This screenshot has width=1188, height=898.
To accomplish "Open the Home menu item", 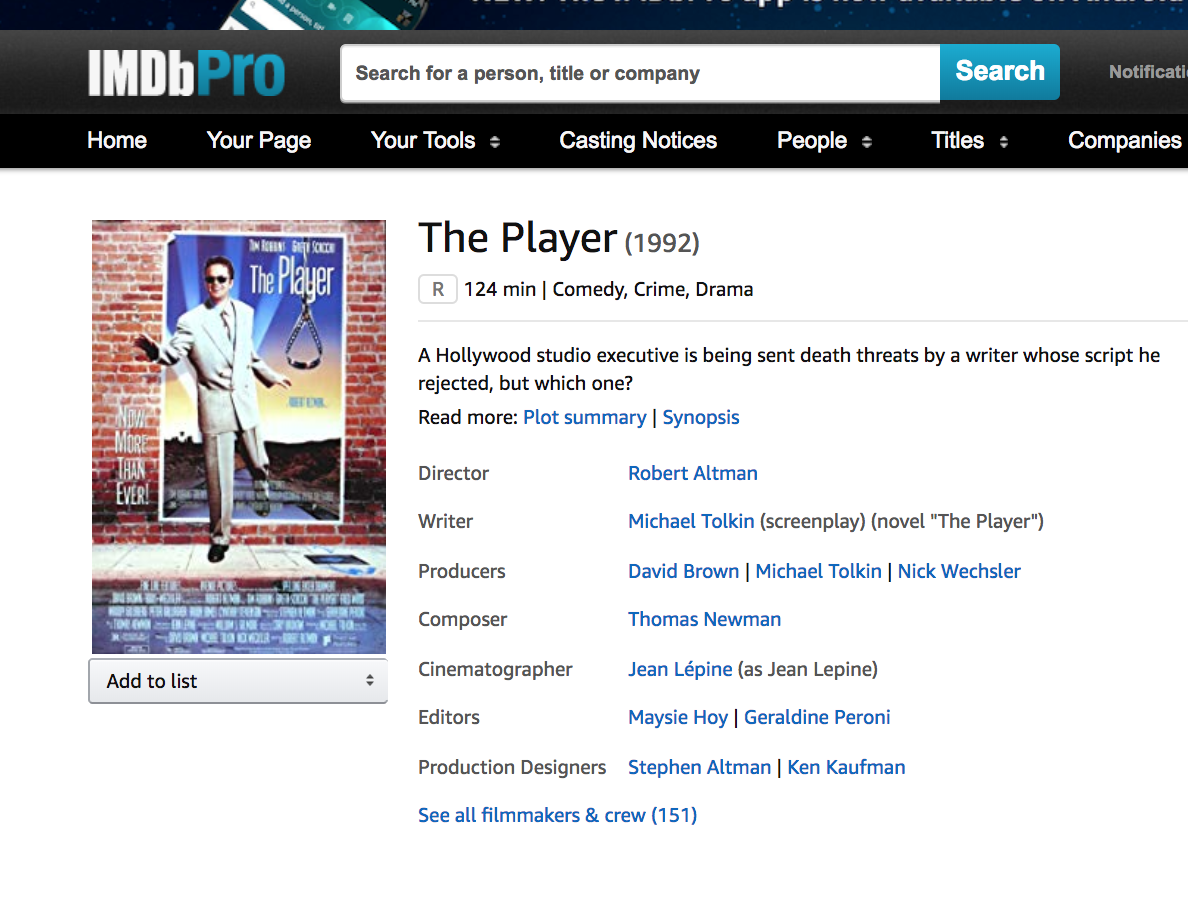I will click(117, 140).
